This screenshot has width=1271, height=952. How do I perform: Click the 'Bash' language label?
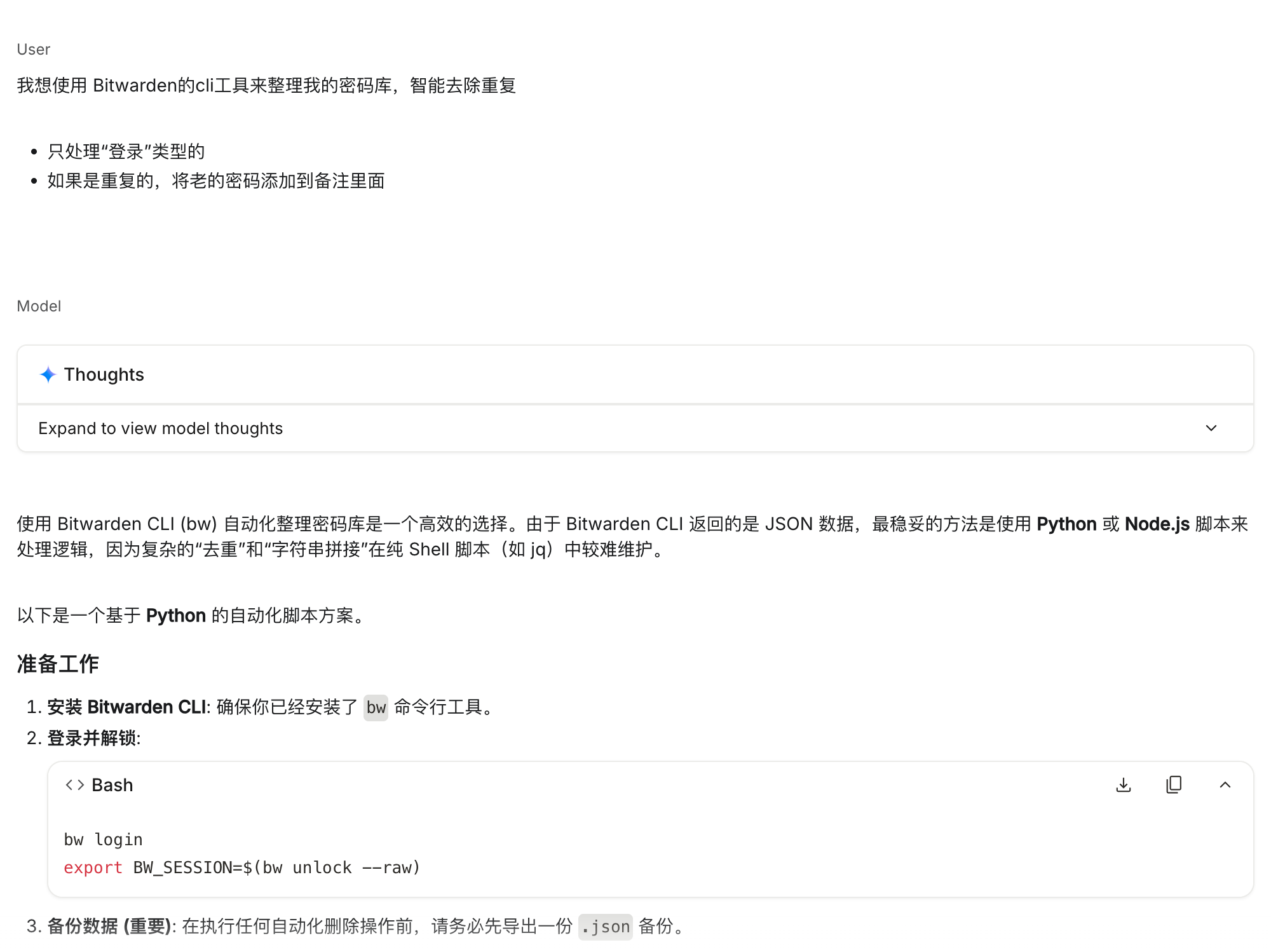(x=112, y=785)
